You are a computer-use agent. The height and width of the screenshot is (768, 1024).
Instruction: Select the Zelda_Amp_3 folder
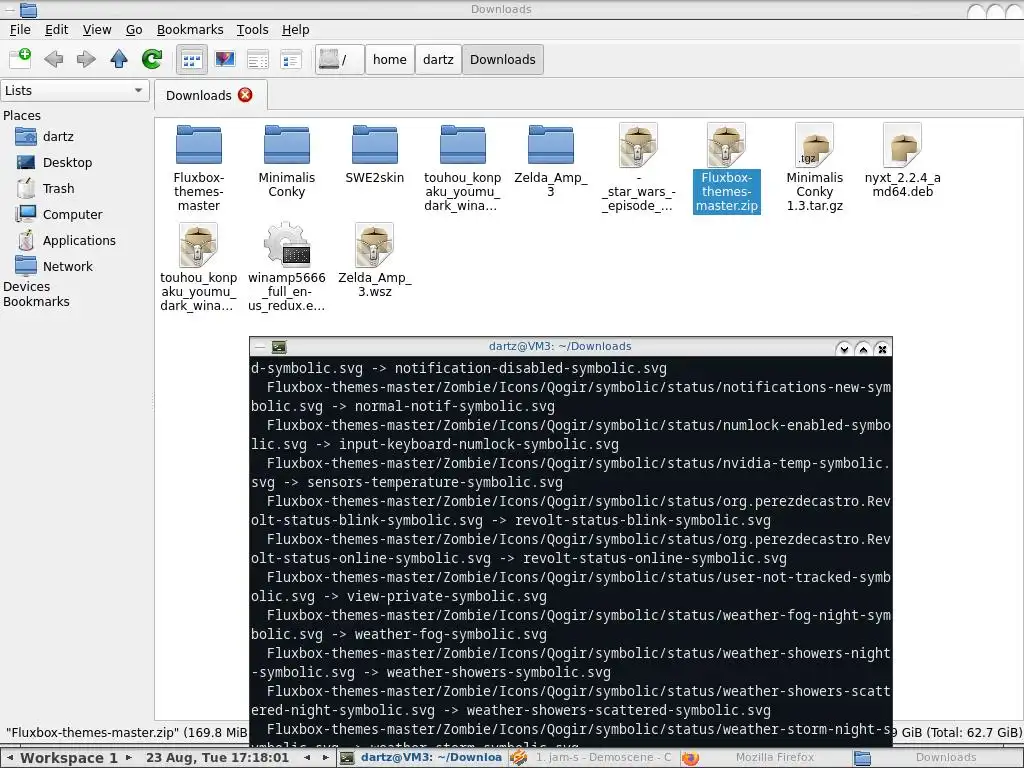(x=551, y=161)
